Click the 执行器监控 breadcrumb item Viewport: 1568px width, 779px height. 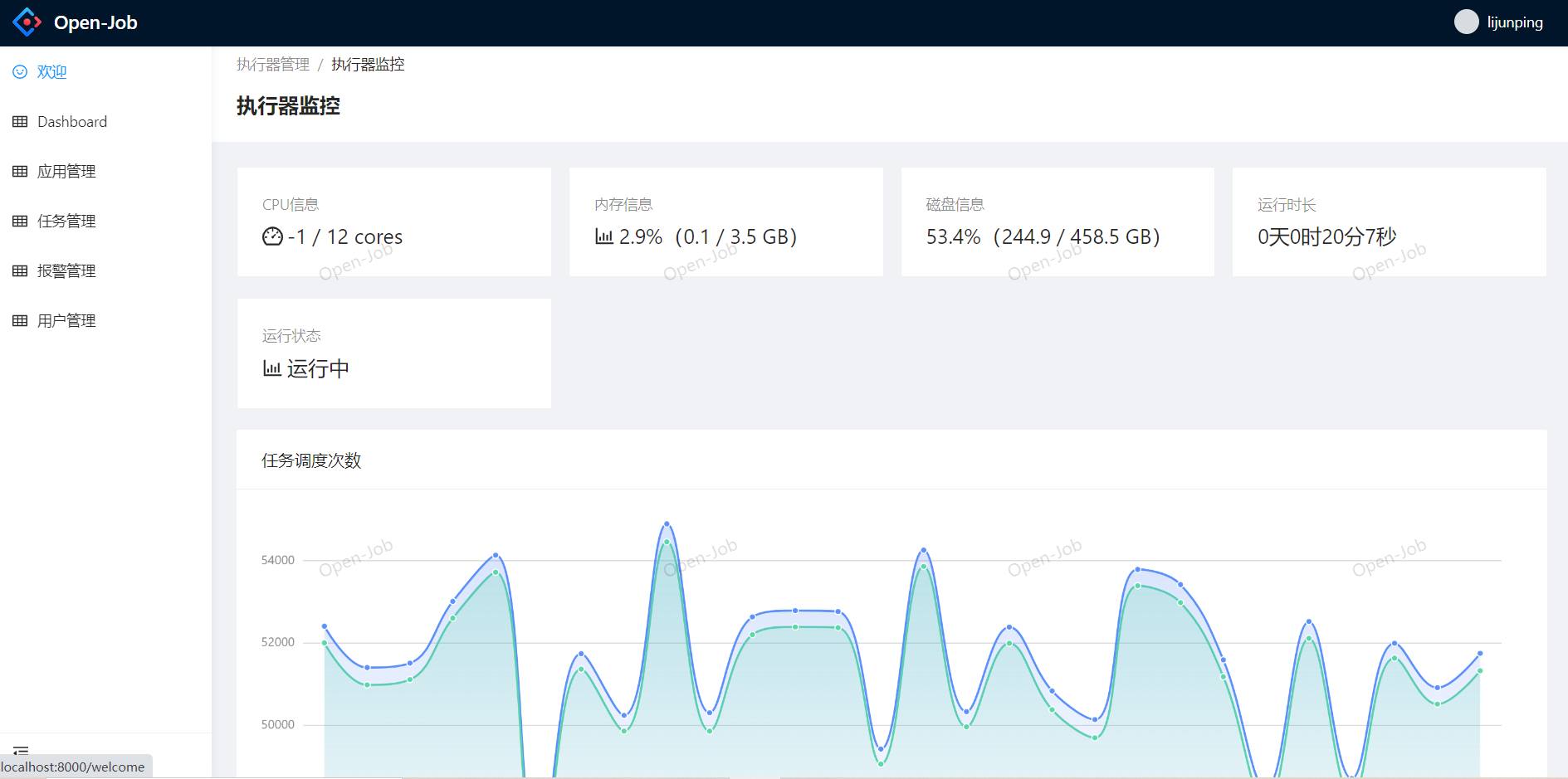coord(368,65)
